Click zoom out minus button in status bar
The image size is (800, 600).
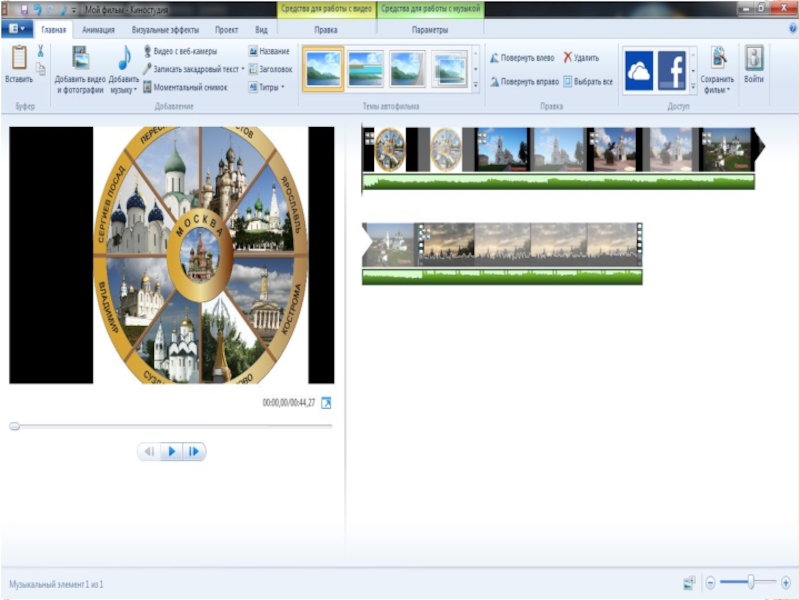(x=710, y=582)
